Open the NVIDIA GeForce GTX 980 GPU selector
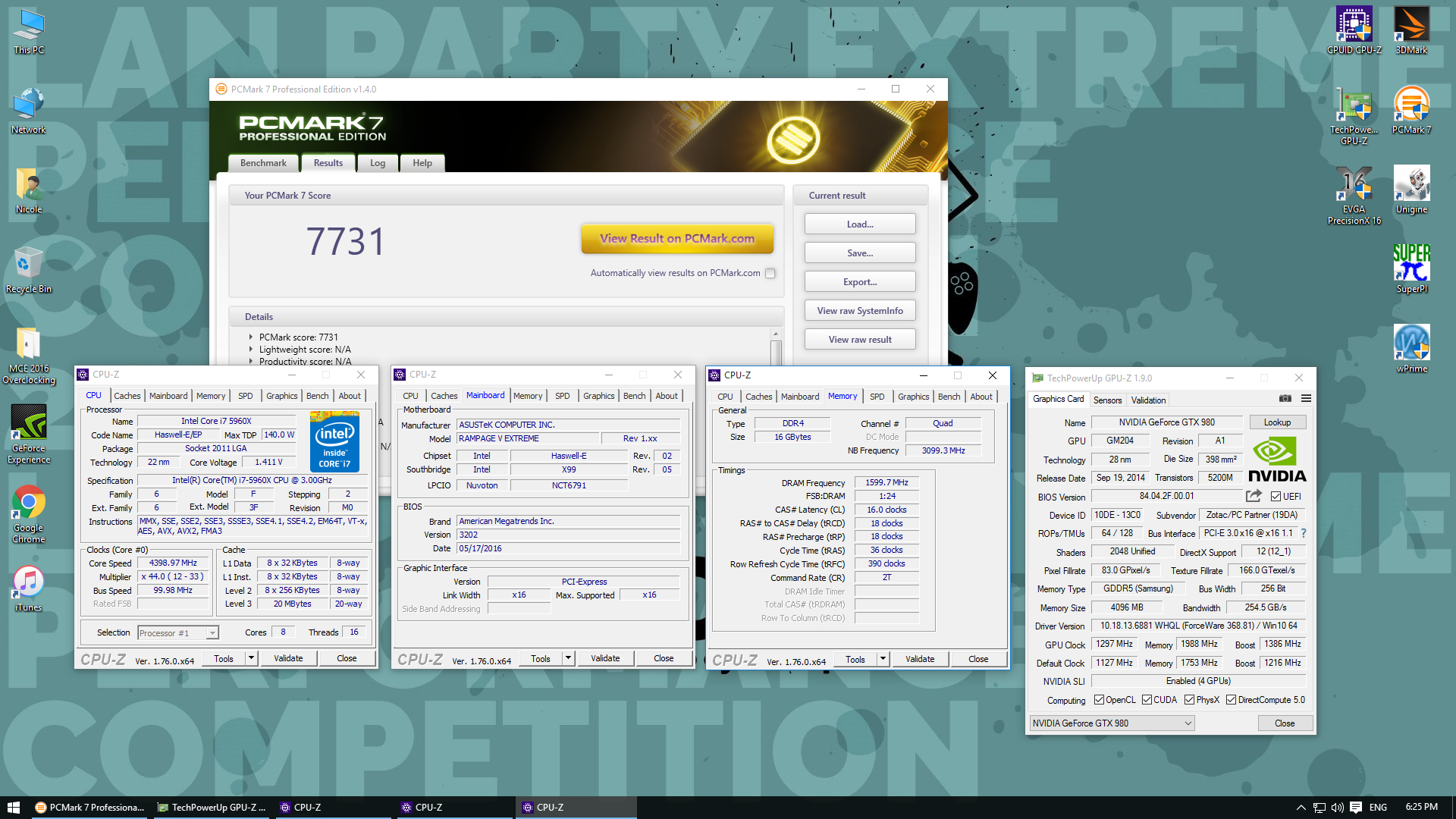Viewport: 1456px width, 819px height. tap(1112, 723)
